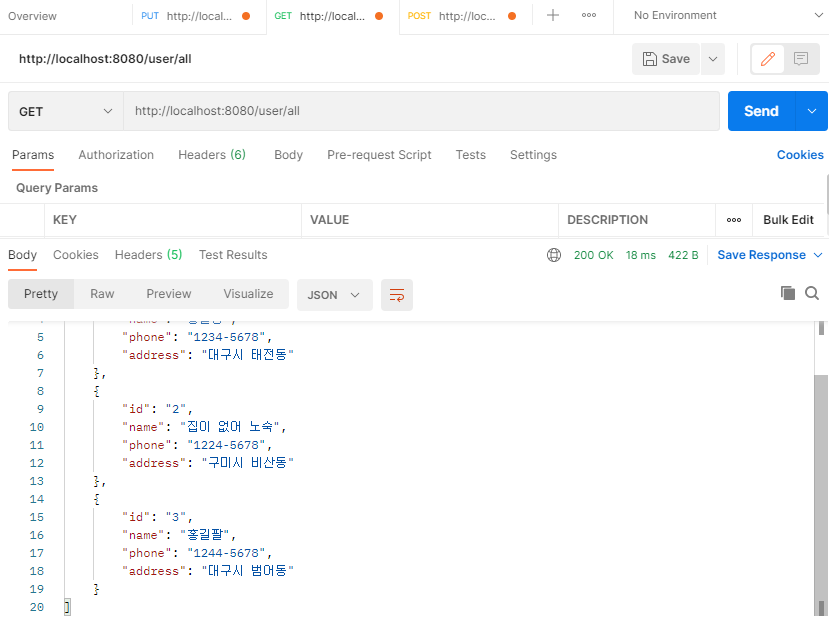Viewport: 829px width, 622px height.
Task: Click the globe network icon
Action: coord(554,255)
